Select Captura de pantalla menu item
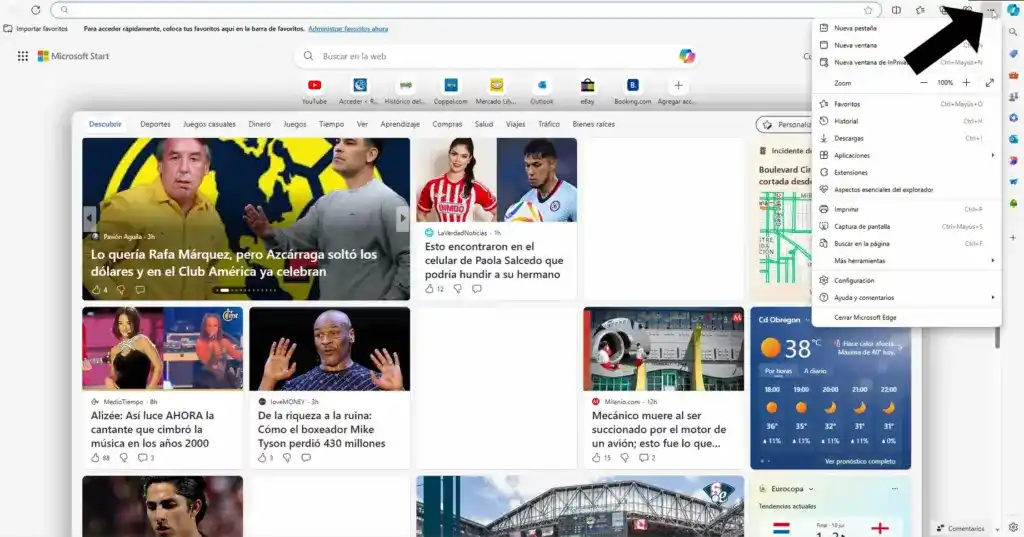 point(906,227)
